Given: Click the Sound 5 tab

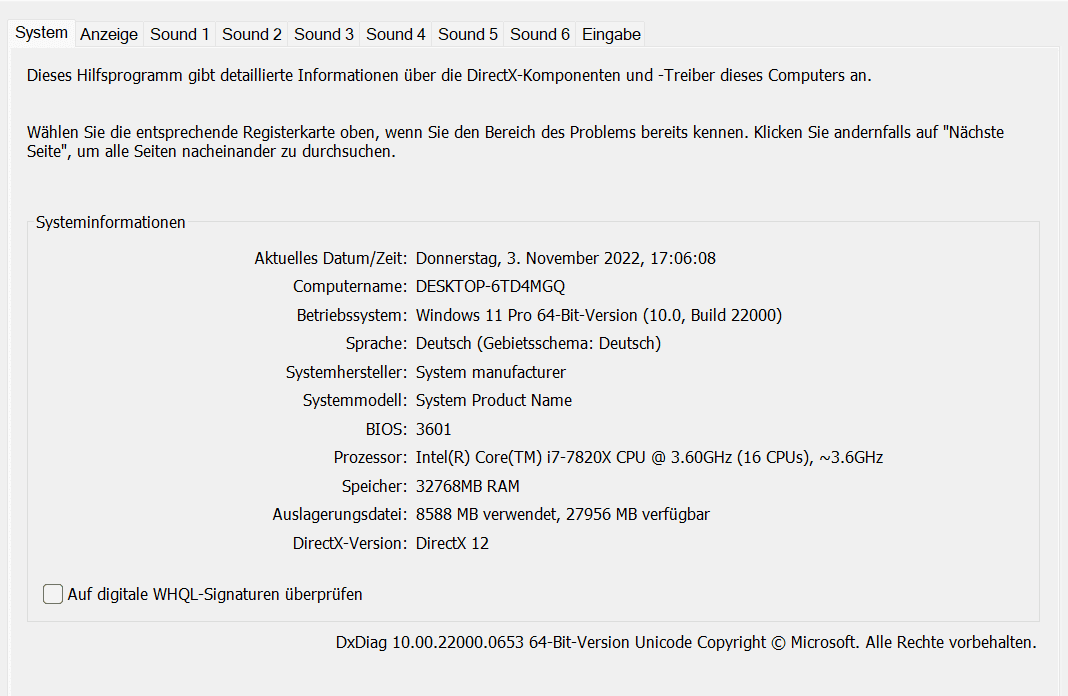Looking at the screenshot, I should pyautogui.click(x=468, y=34).
